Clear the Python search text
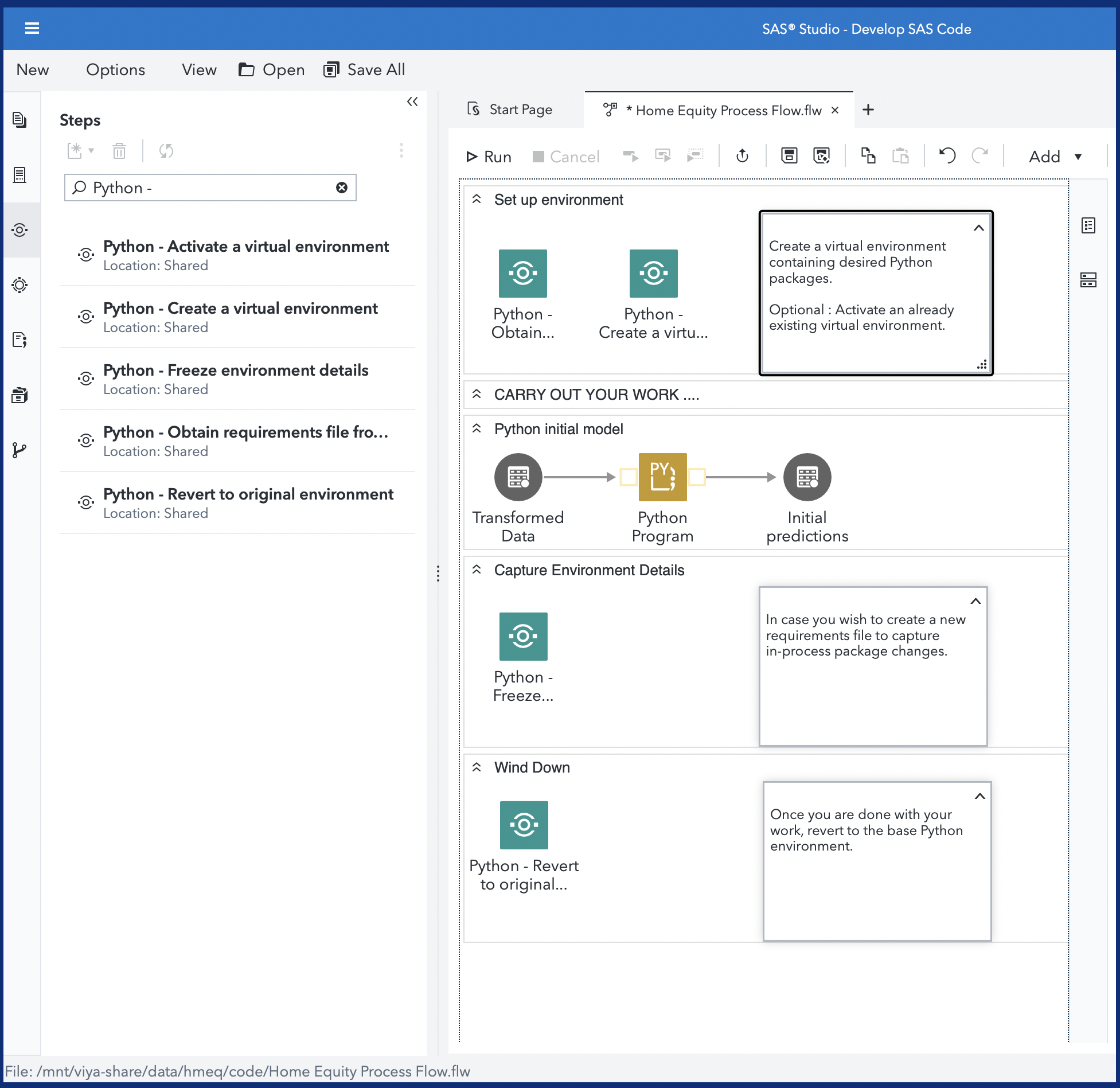This screenshot has width=1120, height=1088. click(342, 188)
